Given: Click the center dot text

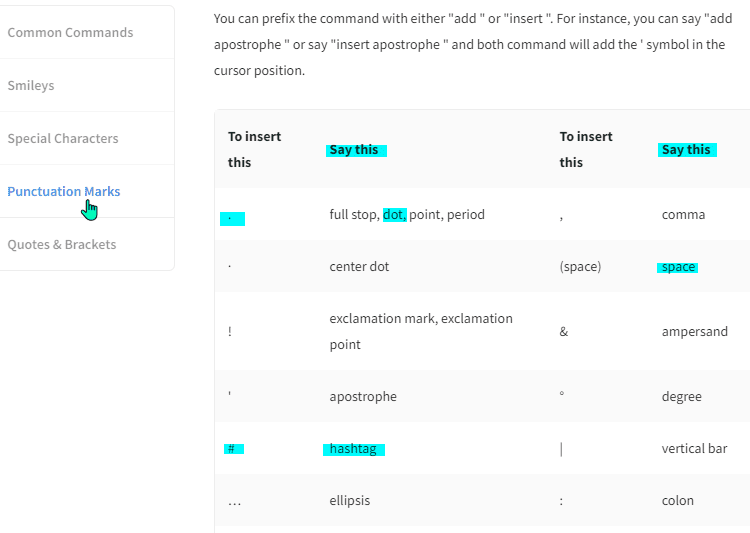Looking at the screenshot, I should point(359,267).
